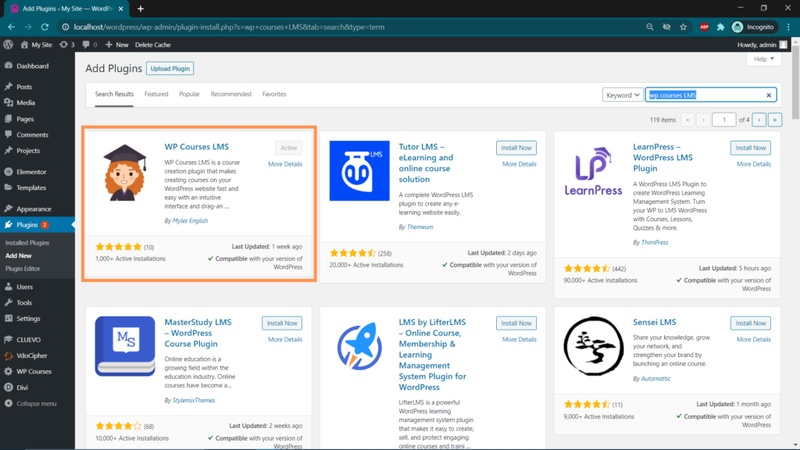Reload the page with browser refresh icon

[45, 27]
